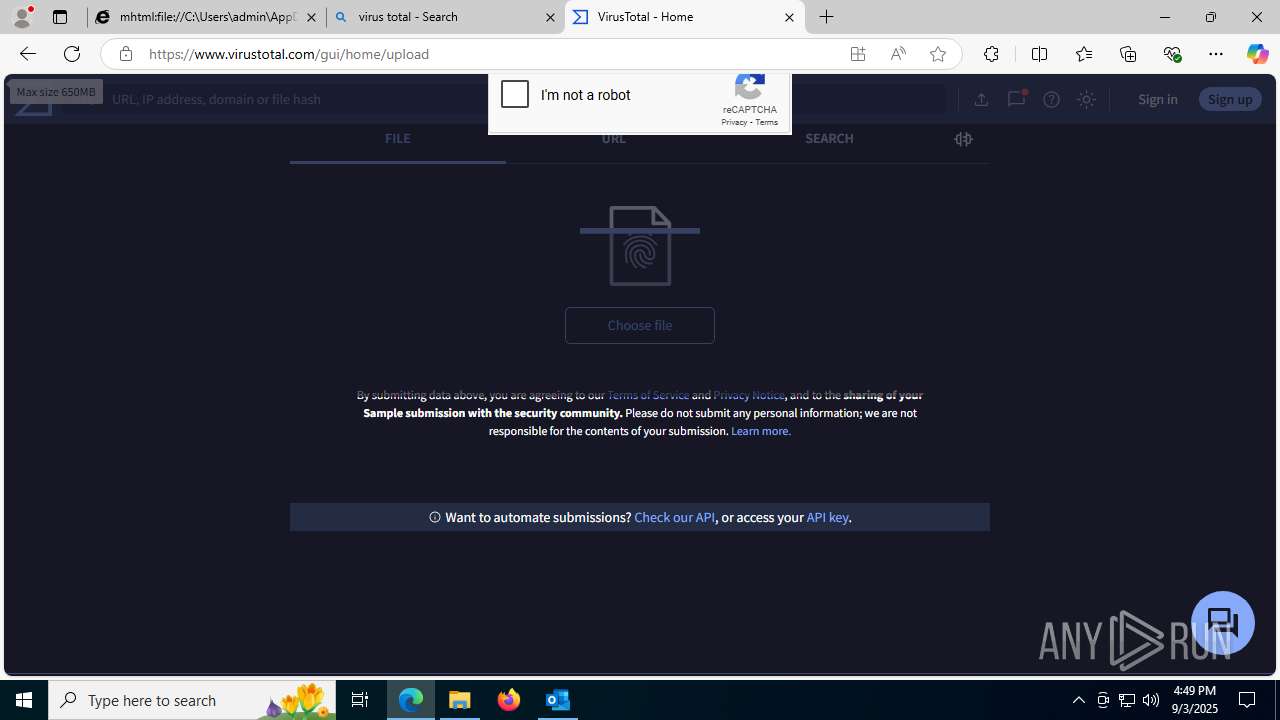Switch to the mhtml file browser tab
Image resolution: width=1280 pixels, height=720 pixels.
pyautogui.click(x=207, y=17)
